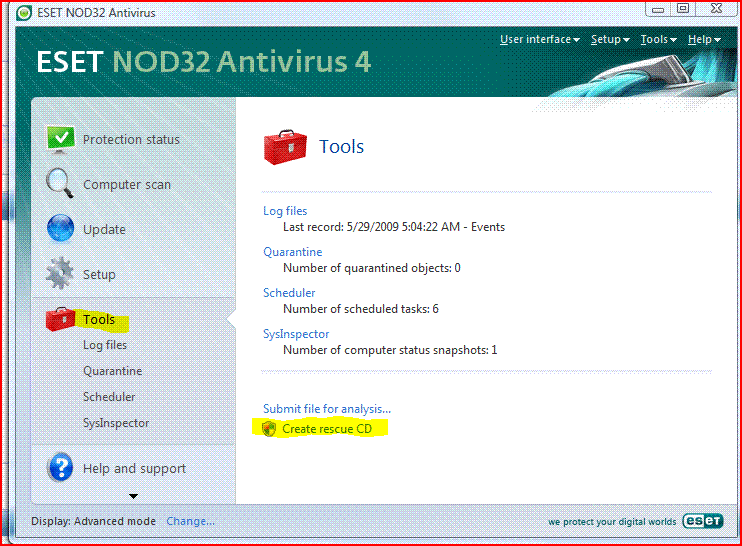Open the Setup dropdown in top menu
The width and height of the screenshot is (742, 546).
[610, 40]
